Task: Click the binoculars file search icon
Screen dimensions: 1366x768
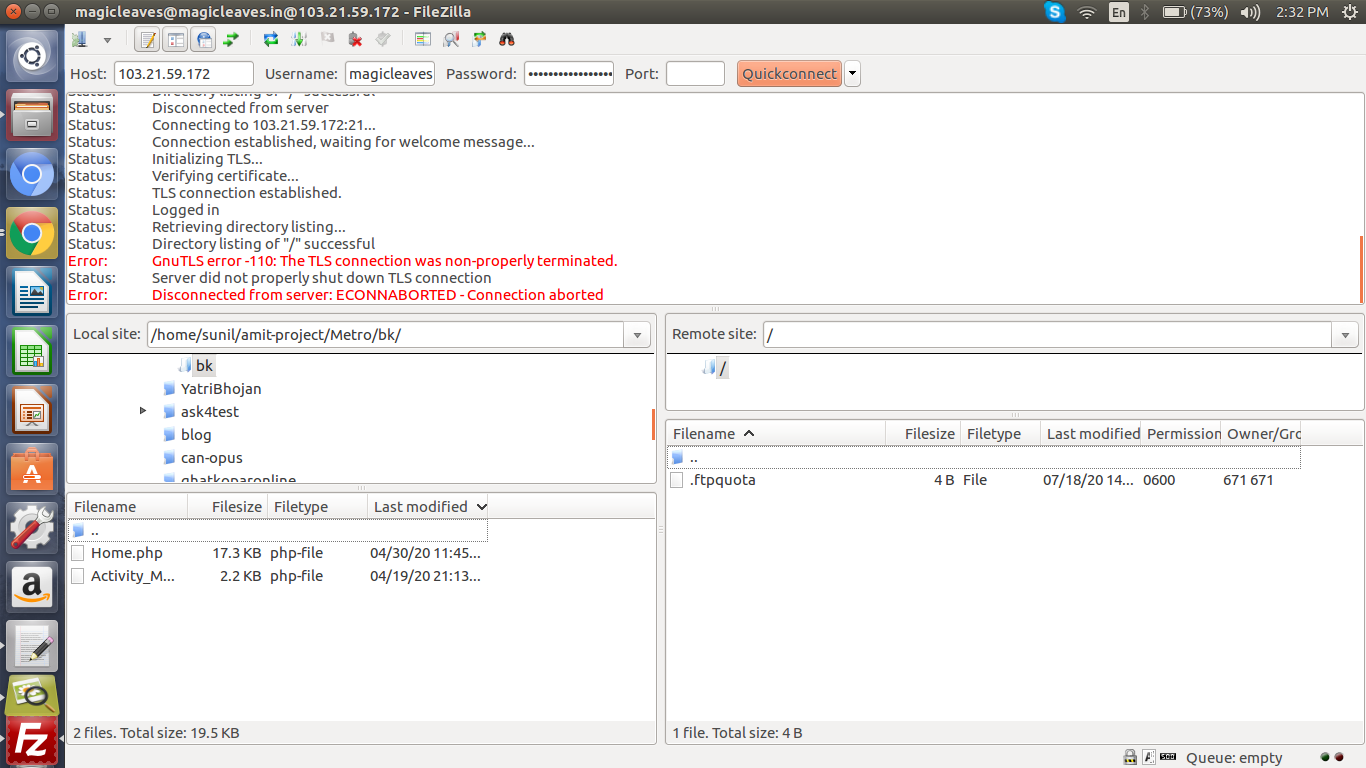Action: point(507,40)
